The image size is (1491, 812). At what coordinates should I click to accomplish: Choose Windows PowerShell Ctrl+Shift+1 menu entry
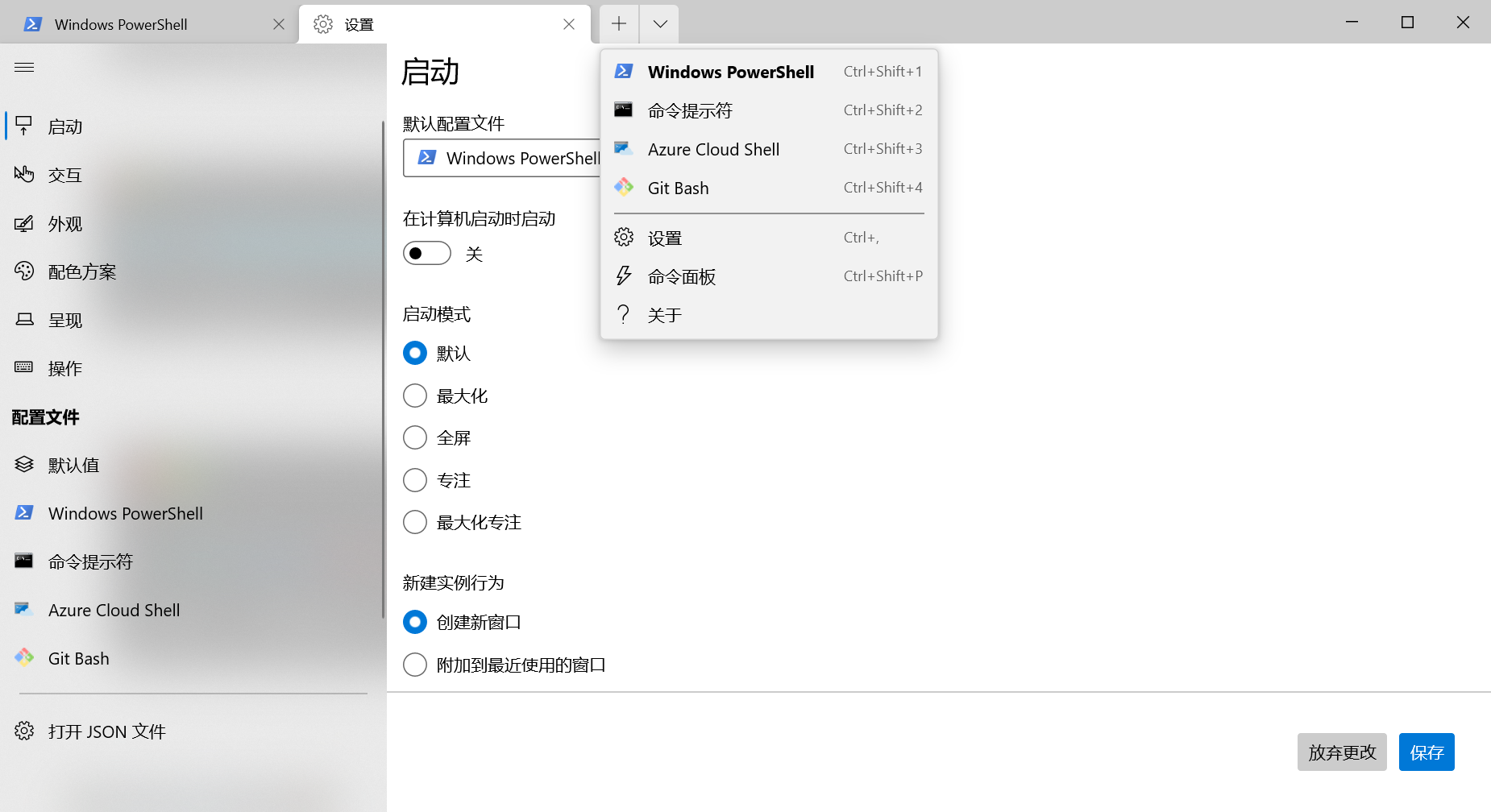tap(769, 72)
